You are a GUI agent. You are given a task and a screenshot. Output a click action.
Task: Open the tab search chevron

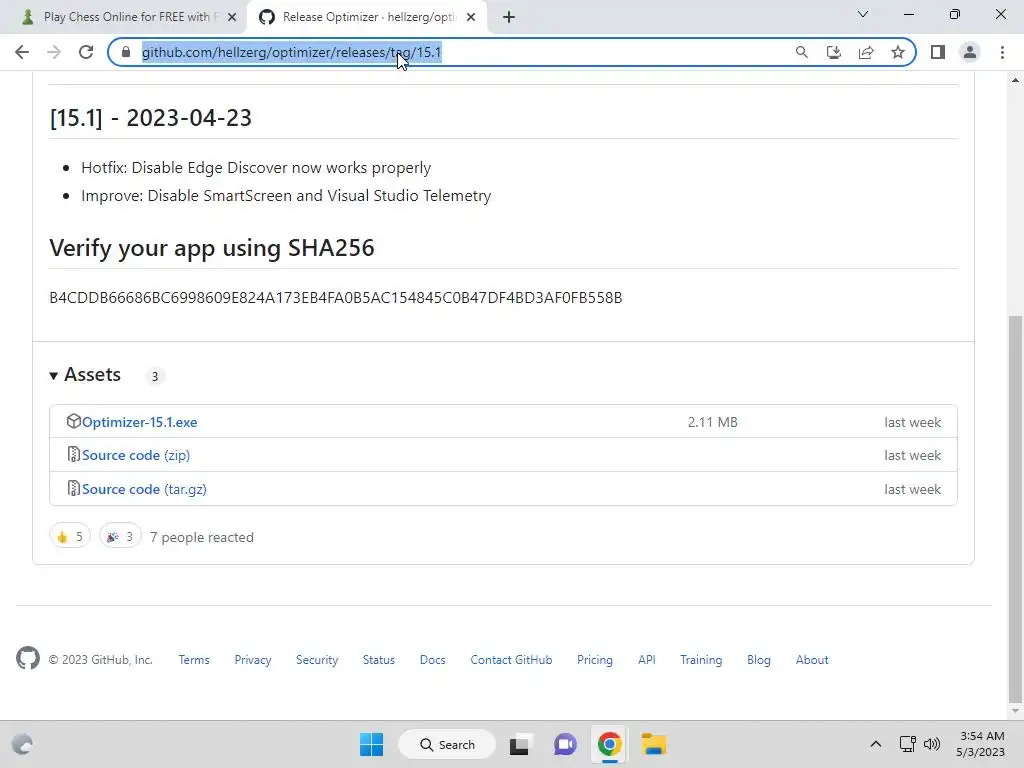click(x=863, y=14)
